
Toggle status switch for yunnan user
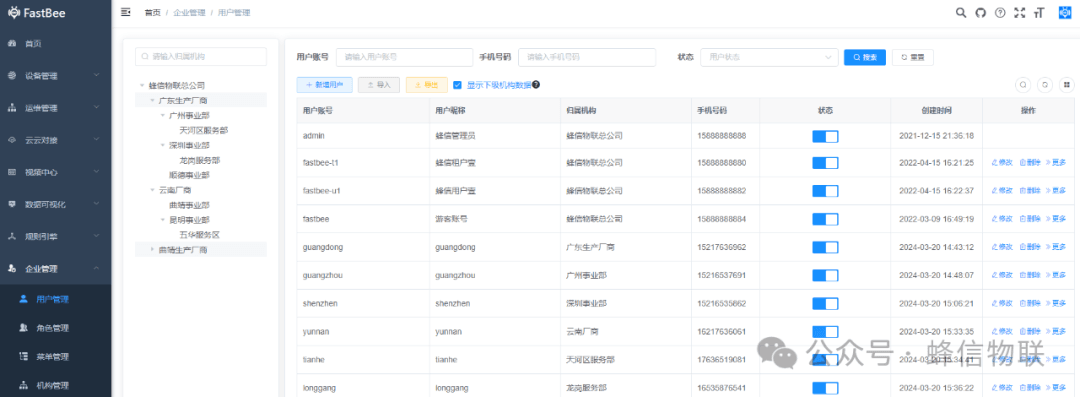(825, 332)
